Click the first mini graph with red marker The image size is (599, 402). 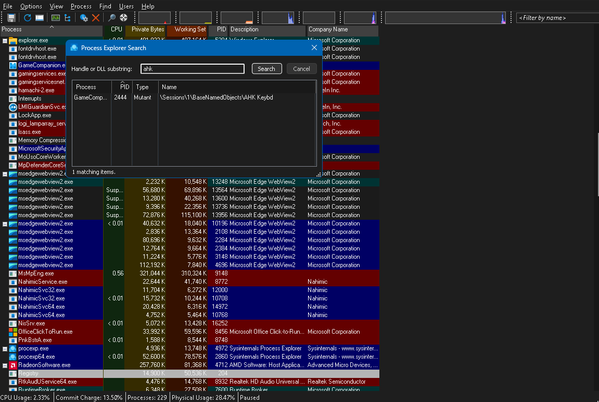(154, 18)
